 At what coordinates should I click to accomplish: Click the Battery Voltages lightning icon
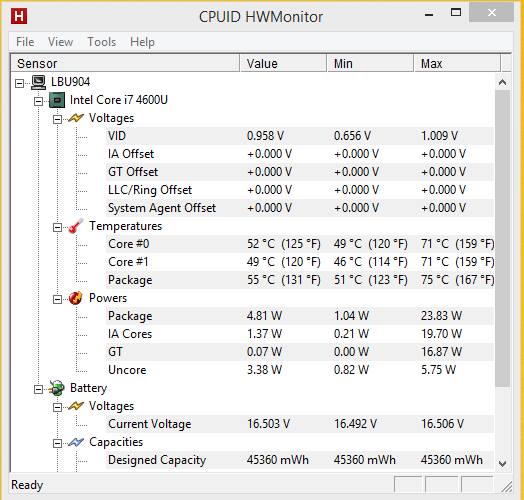tap(76, 406)
